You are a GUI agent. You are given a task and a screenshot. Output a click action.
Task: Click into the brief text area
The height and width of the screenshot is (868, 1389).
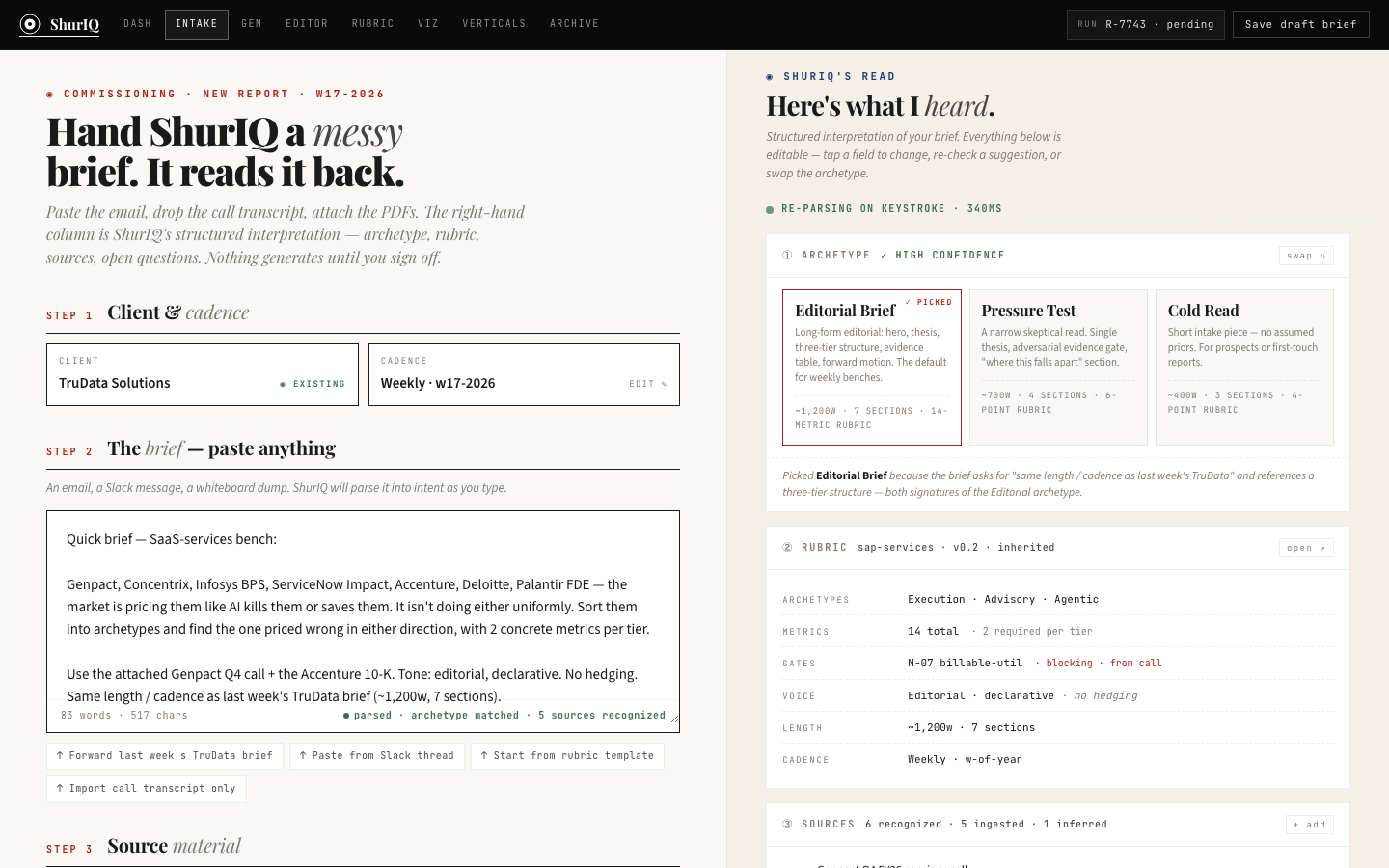tap(362, 608)
